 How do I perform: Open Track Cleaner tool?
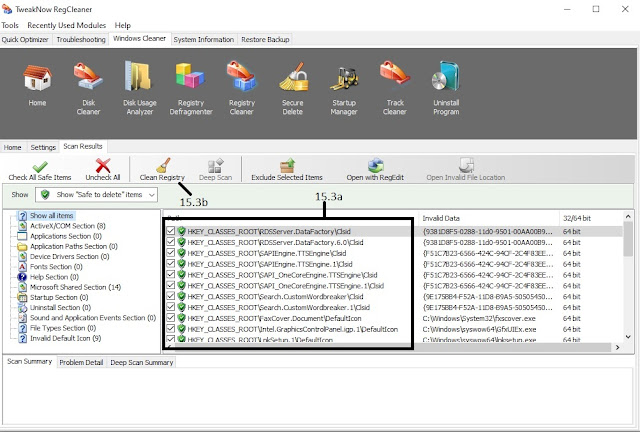pyautogui.click(x=395, y=88)
